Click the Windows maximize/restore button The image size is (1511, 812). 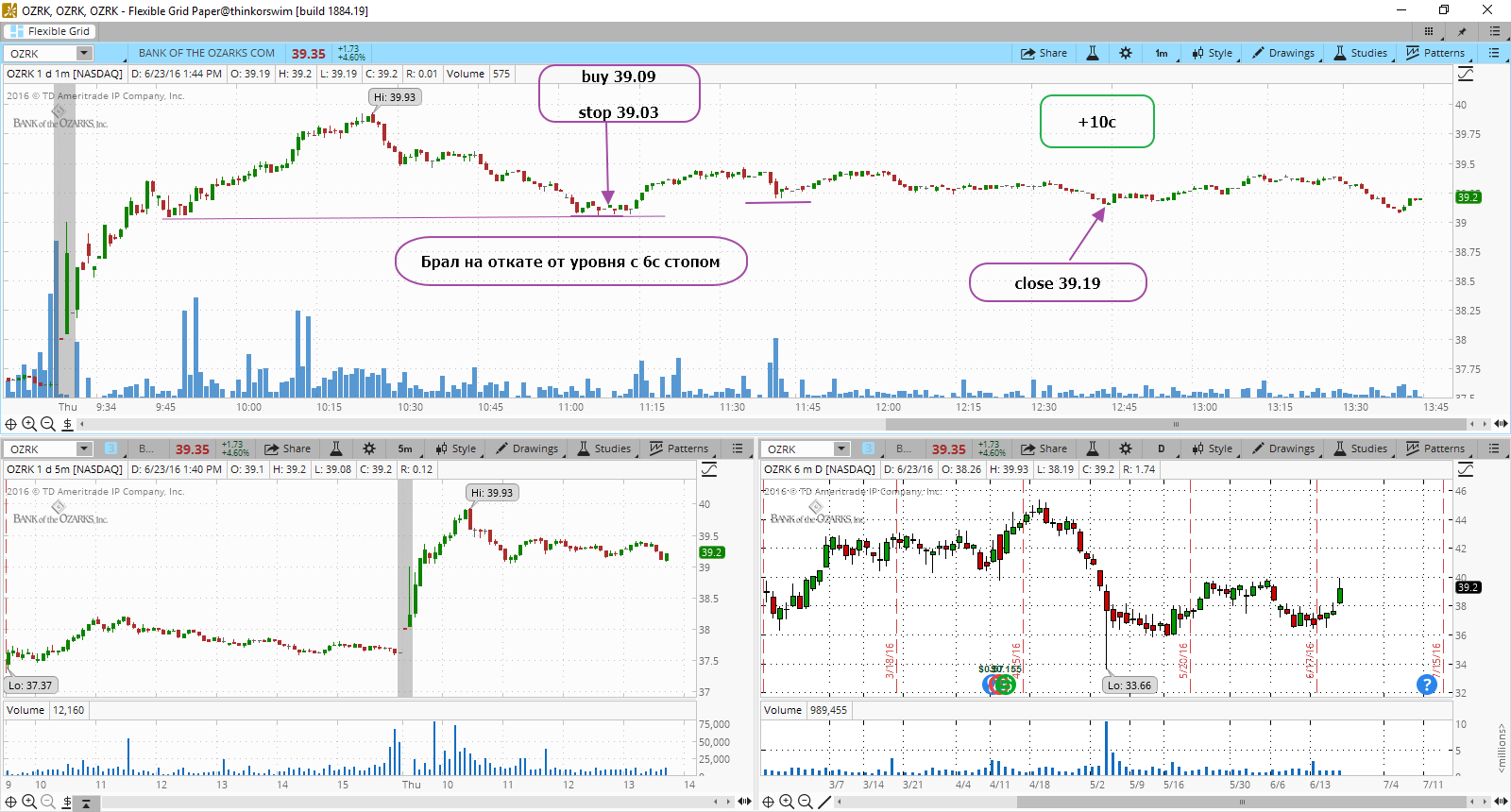pos(1444,10)
